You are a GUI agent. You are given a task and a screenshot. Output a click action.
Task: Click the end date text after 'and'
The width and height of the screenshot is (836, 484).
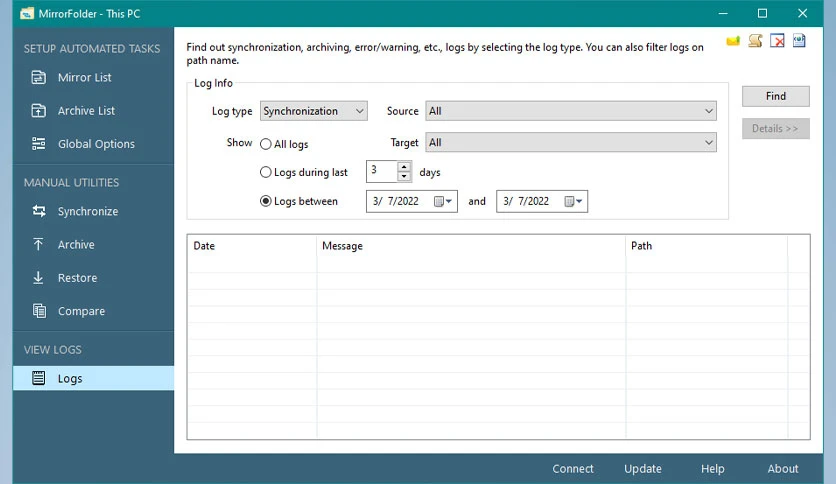coord(526,201)
